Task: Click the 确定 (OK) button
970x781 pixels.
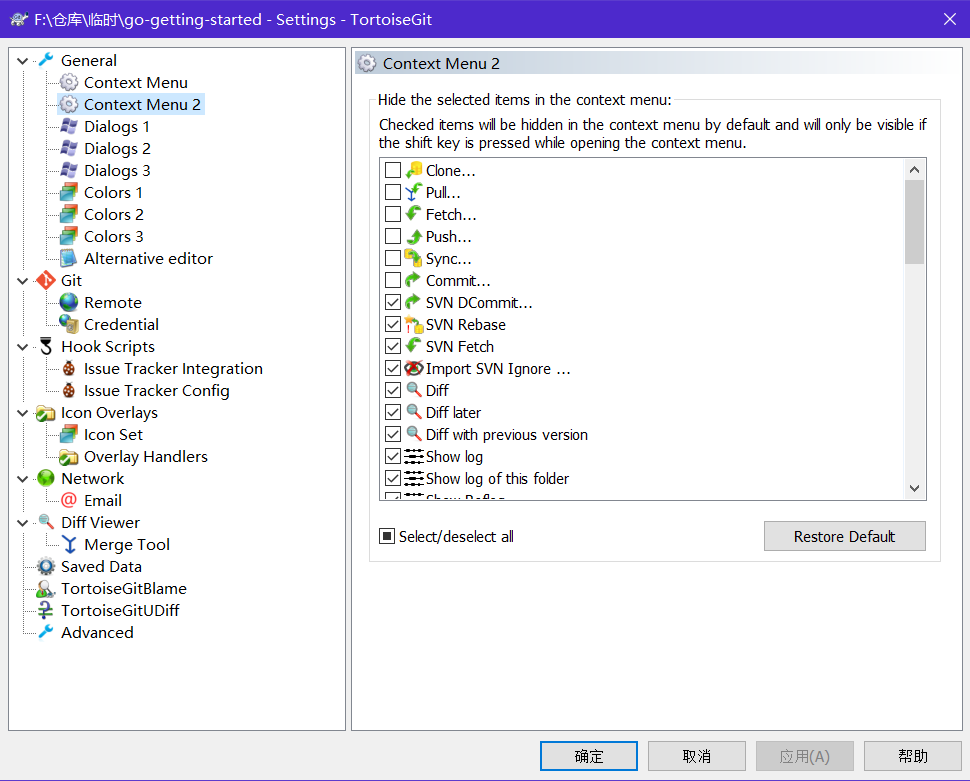Action: coord(588,756)
